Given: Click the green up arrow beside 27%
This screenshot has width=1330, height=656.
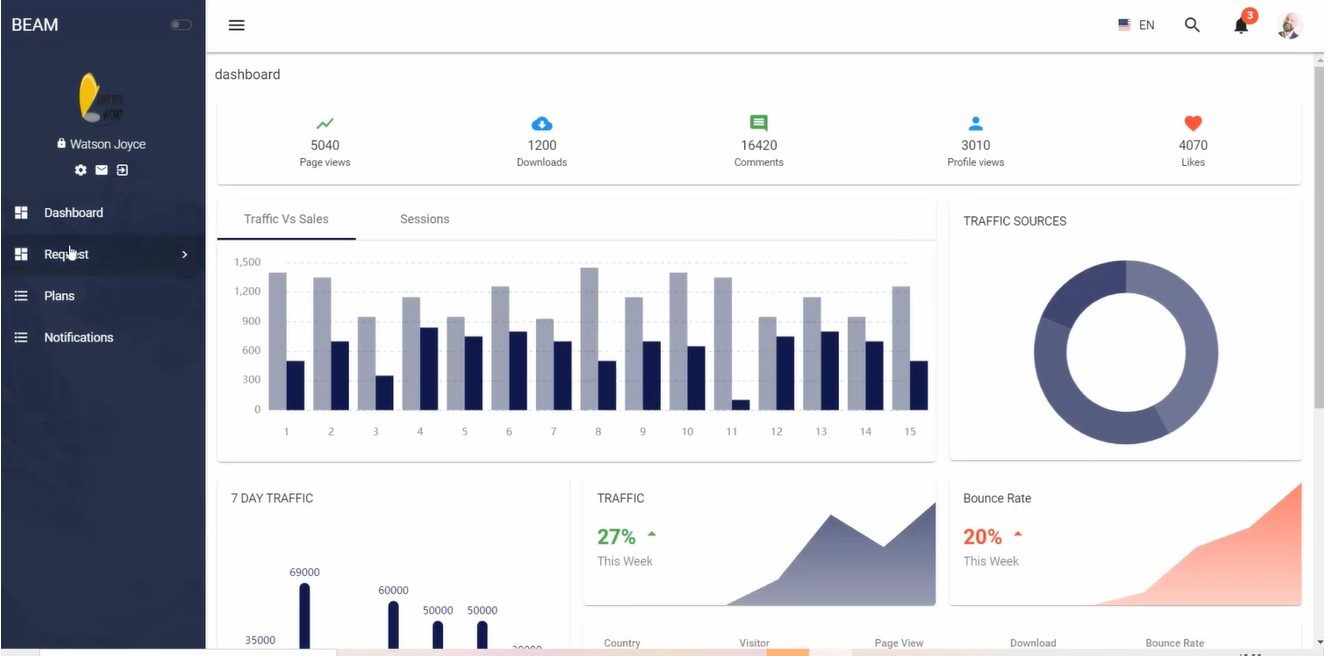Looking at the screenshot, I should tap(652, 534).
